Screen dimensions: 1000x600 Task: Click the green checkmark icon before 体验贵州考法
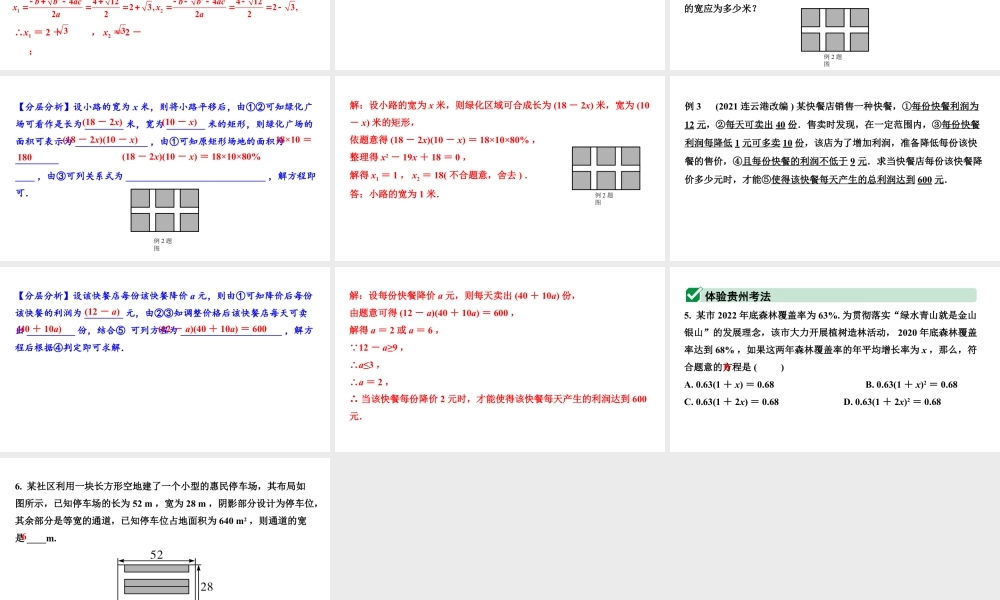[x=693, y=294]
